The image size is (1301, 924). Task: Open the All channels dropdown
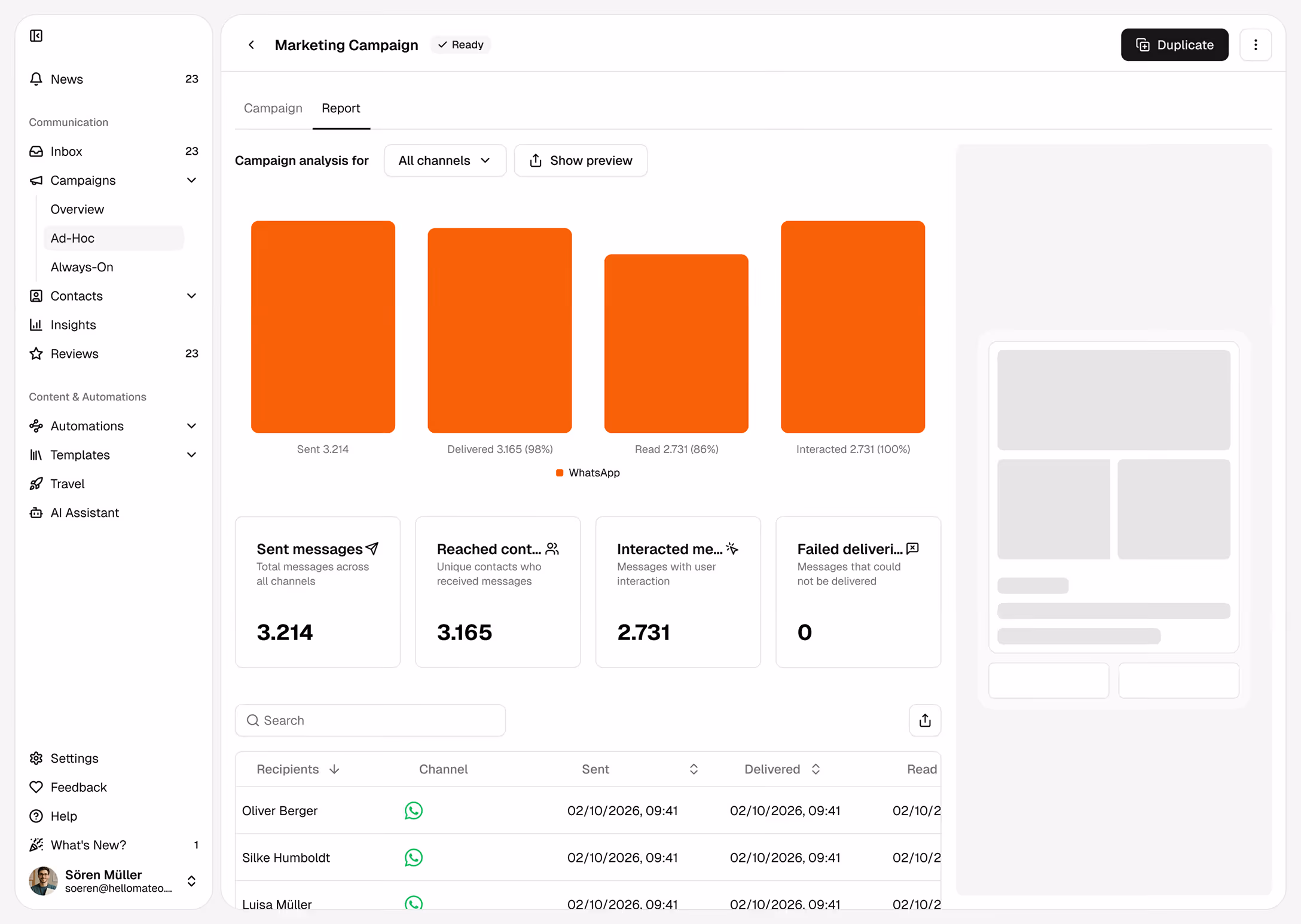[x=445, y=160]
